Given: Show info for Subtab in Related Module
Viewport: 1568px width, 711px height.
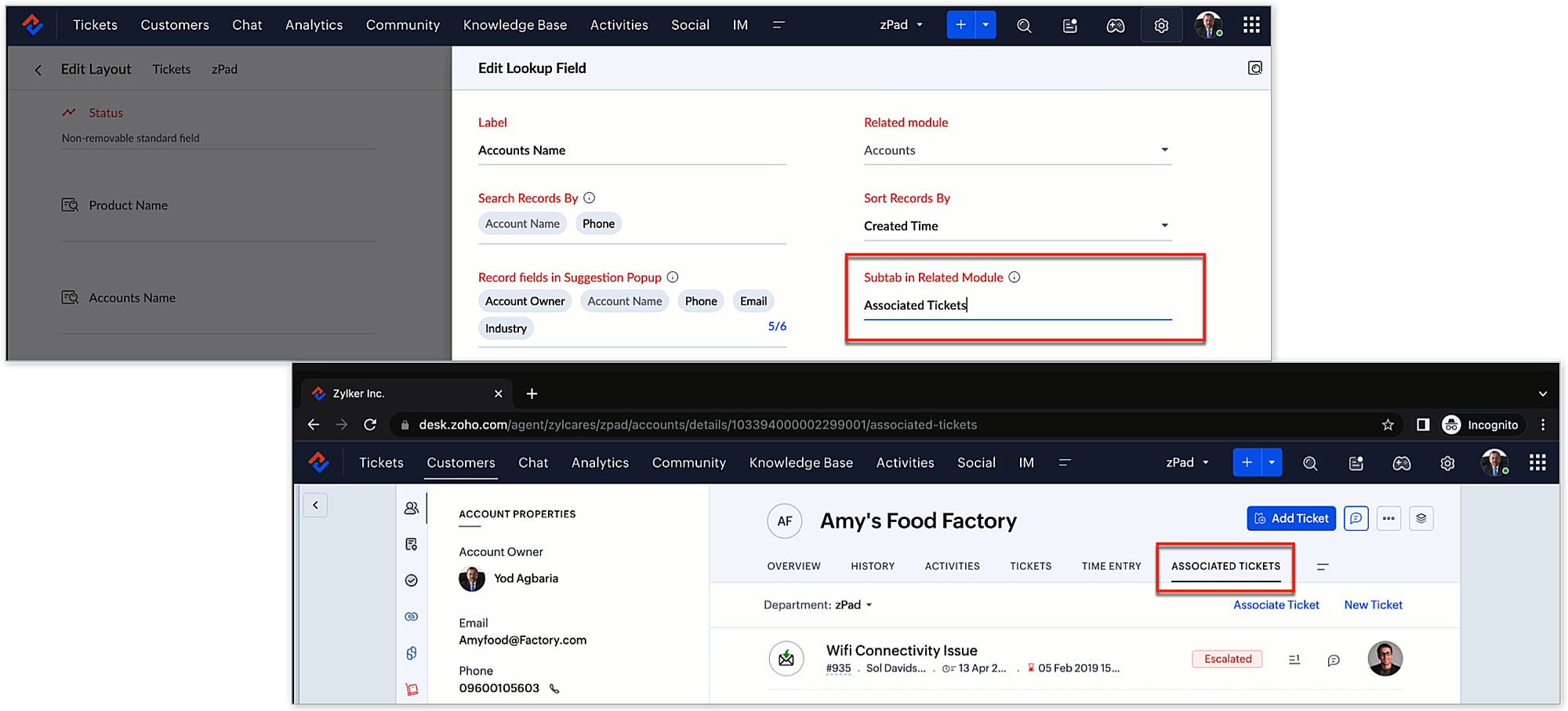Looking at the screenshot, I should click(x=1014, y=278).
